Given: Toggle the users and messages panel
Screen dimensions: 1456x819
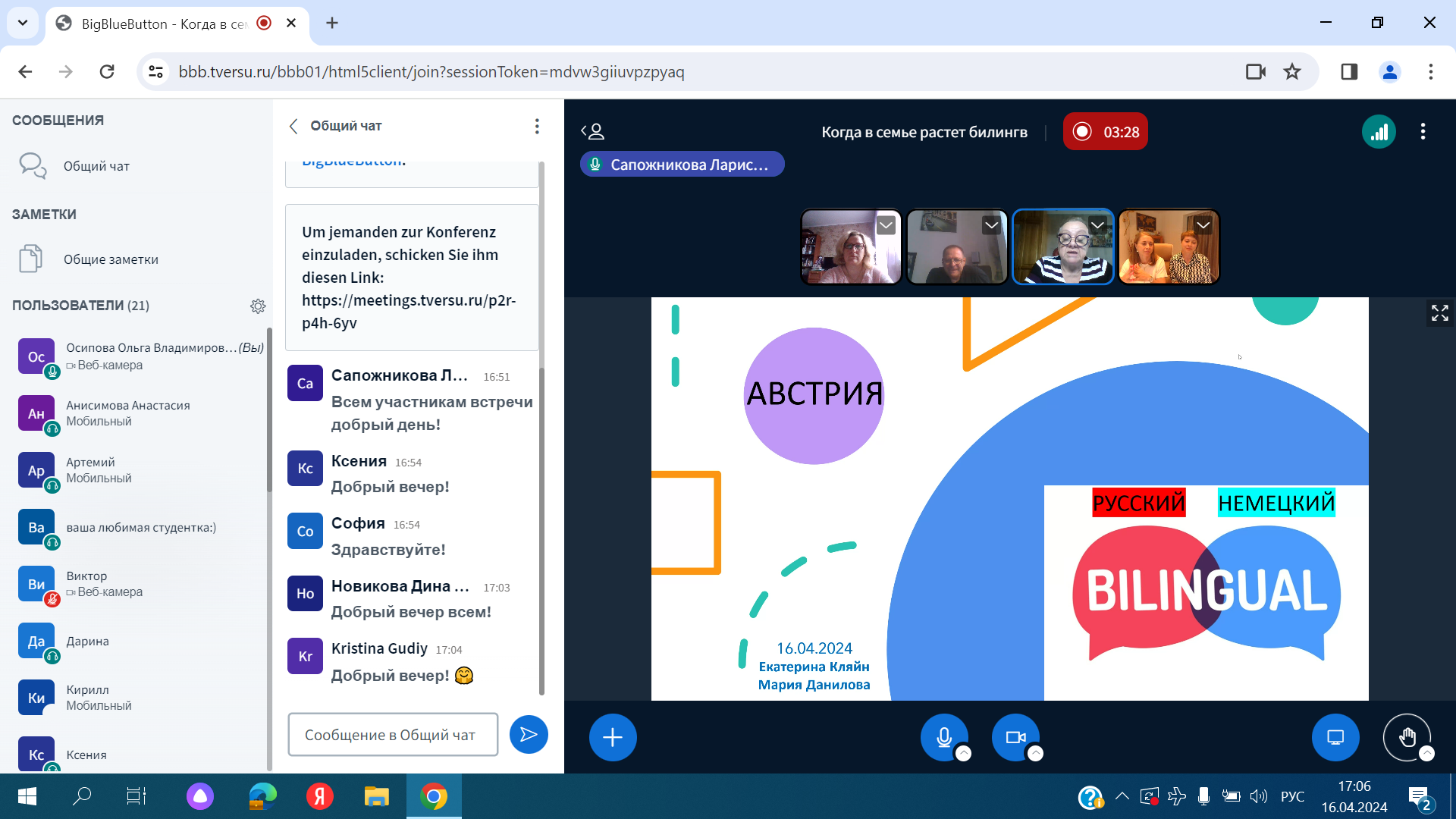Looking at the screenshot, I should 592,131.
